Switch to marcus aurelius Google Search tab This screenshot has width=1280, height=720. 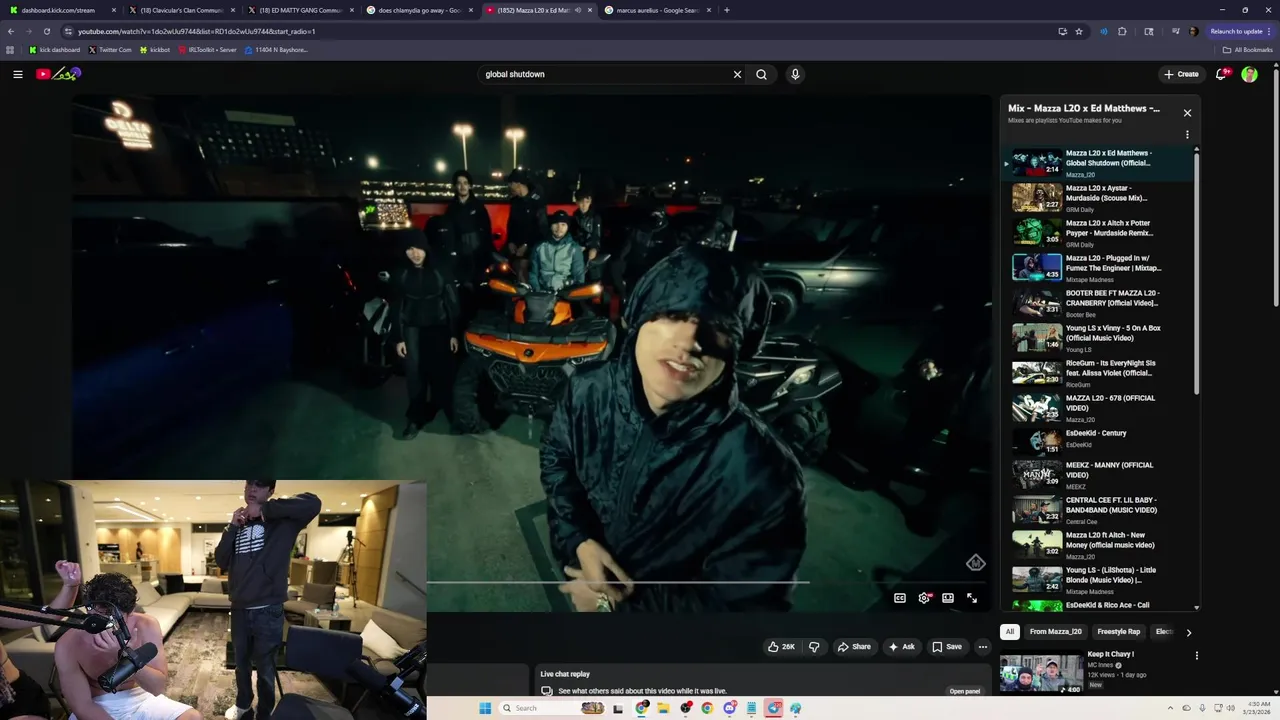click(x=656, y=10)
